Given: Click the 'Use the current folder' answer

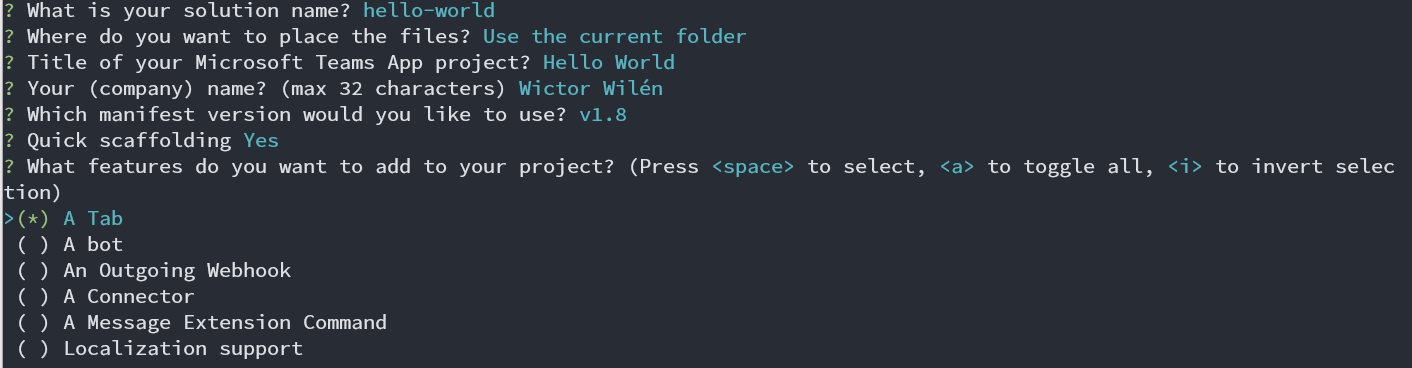Looking at the screenshot, I should 615,36.
